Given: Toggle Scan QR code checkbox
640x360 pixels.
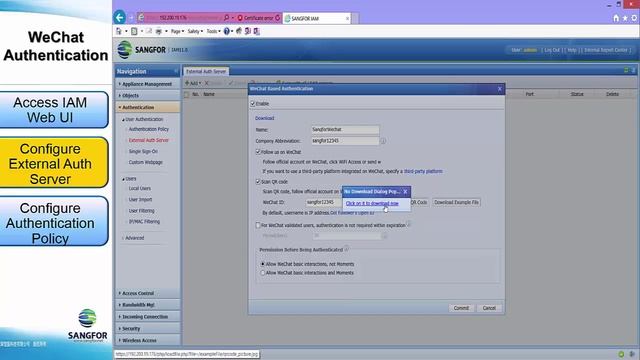Looking at the screenshot, I should (258, 182).
